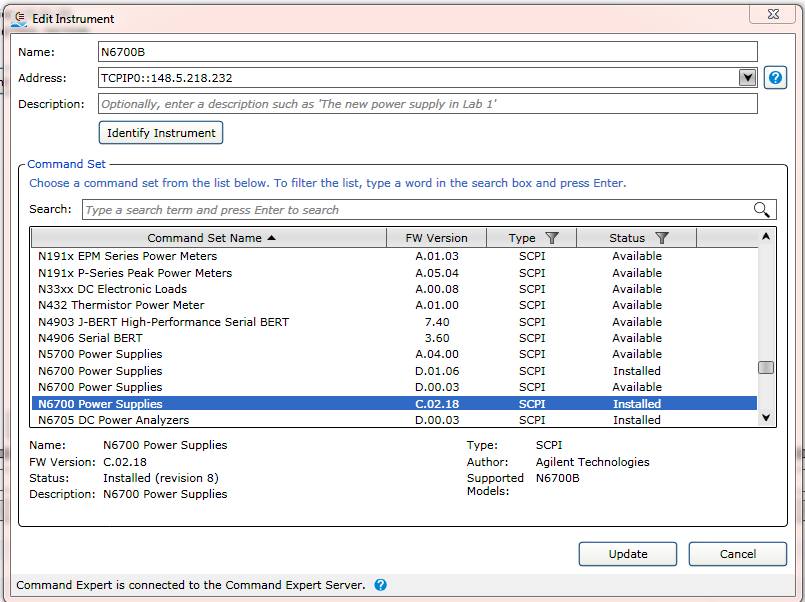Viewport: 805px width, 602px height.
Task: Click the Update button
Action: [628, 554]
